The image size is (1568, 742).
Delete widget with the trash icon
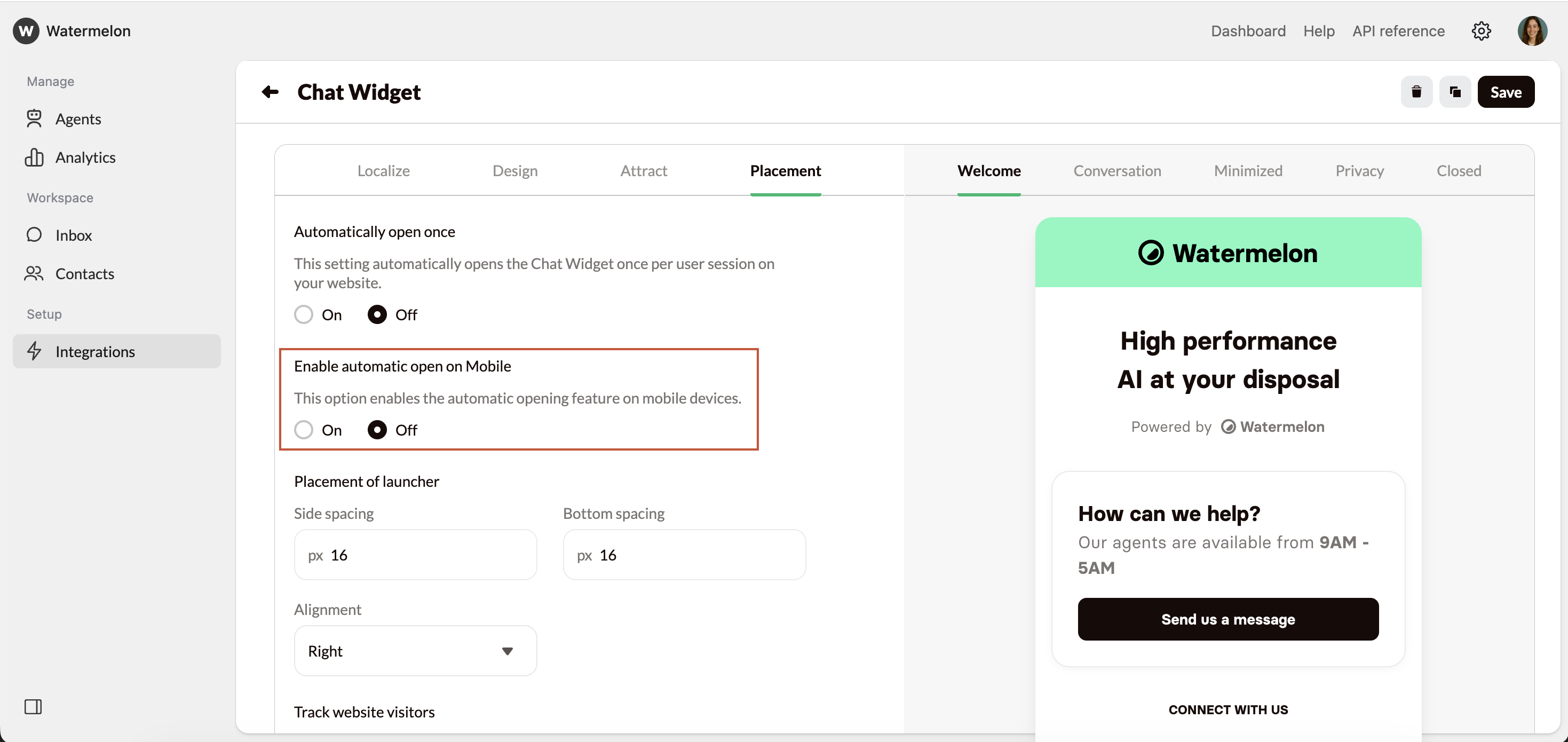click(1416, 92)
